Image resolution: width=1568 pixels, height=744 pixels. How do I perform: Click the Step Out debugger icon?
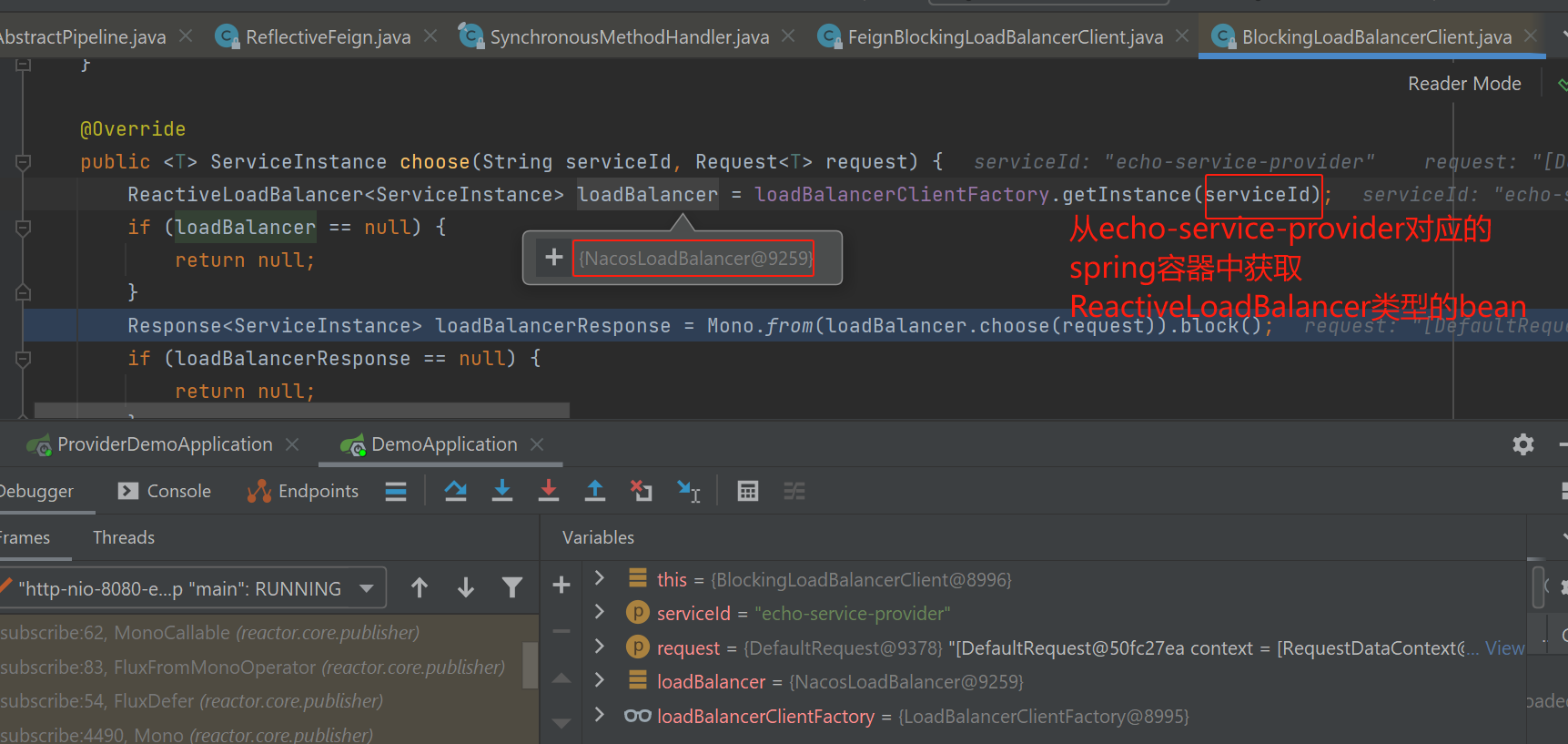coord(594,491)
